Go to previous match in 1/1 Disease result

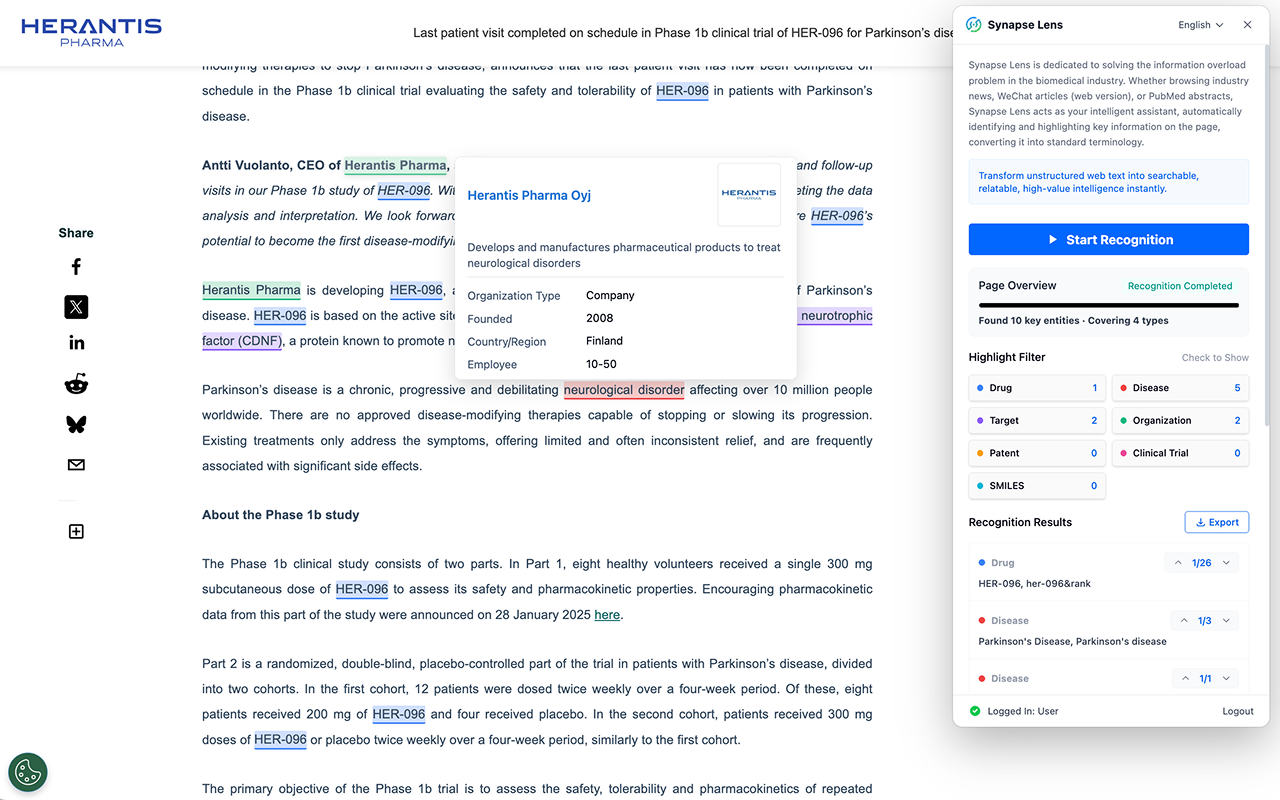[1186, 679]
